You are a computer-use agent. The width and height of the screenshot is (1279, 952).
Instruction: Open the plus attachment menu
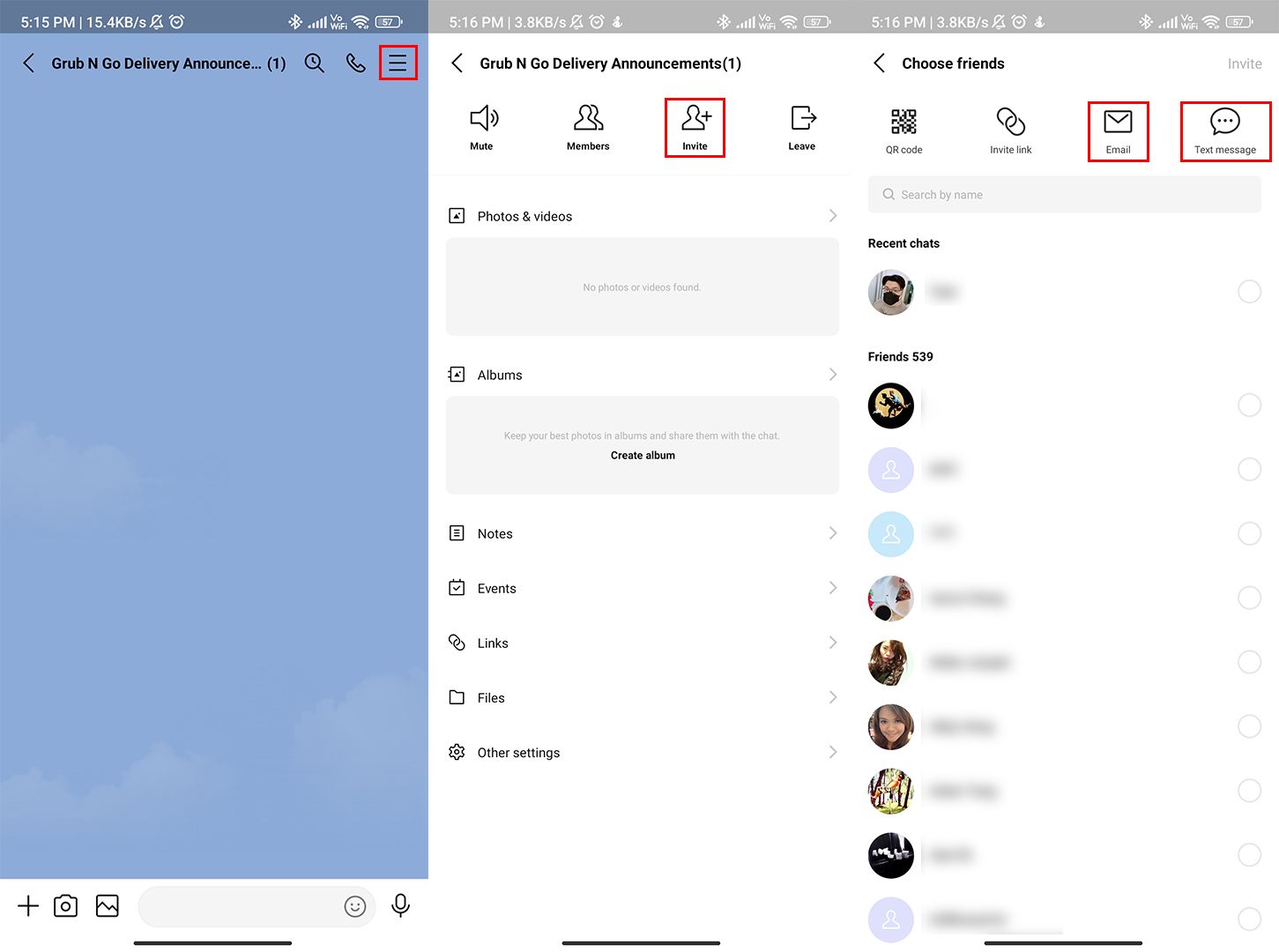pyautogui.click(x=28, y=905)
